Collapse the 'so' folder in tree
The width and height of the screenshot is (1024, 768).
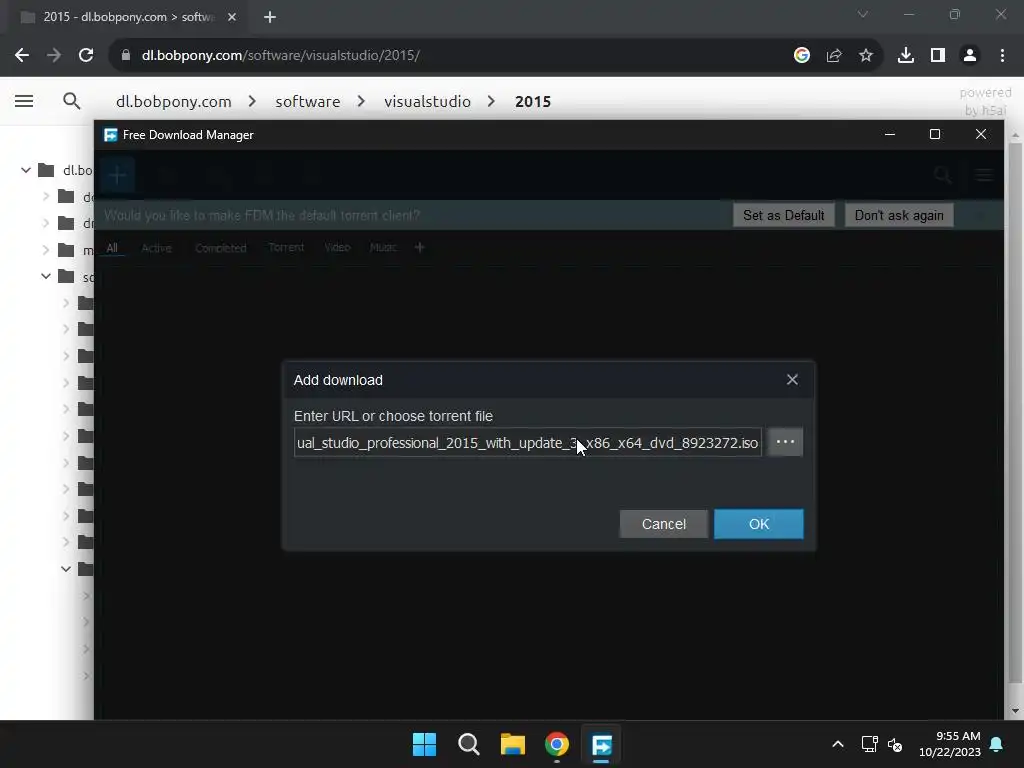tap(46, 276)
